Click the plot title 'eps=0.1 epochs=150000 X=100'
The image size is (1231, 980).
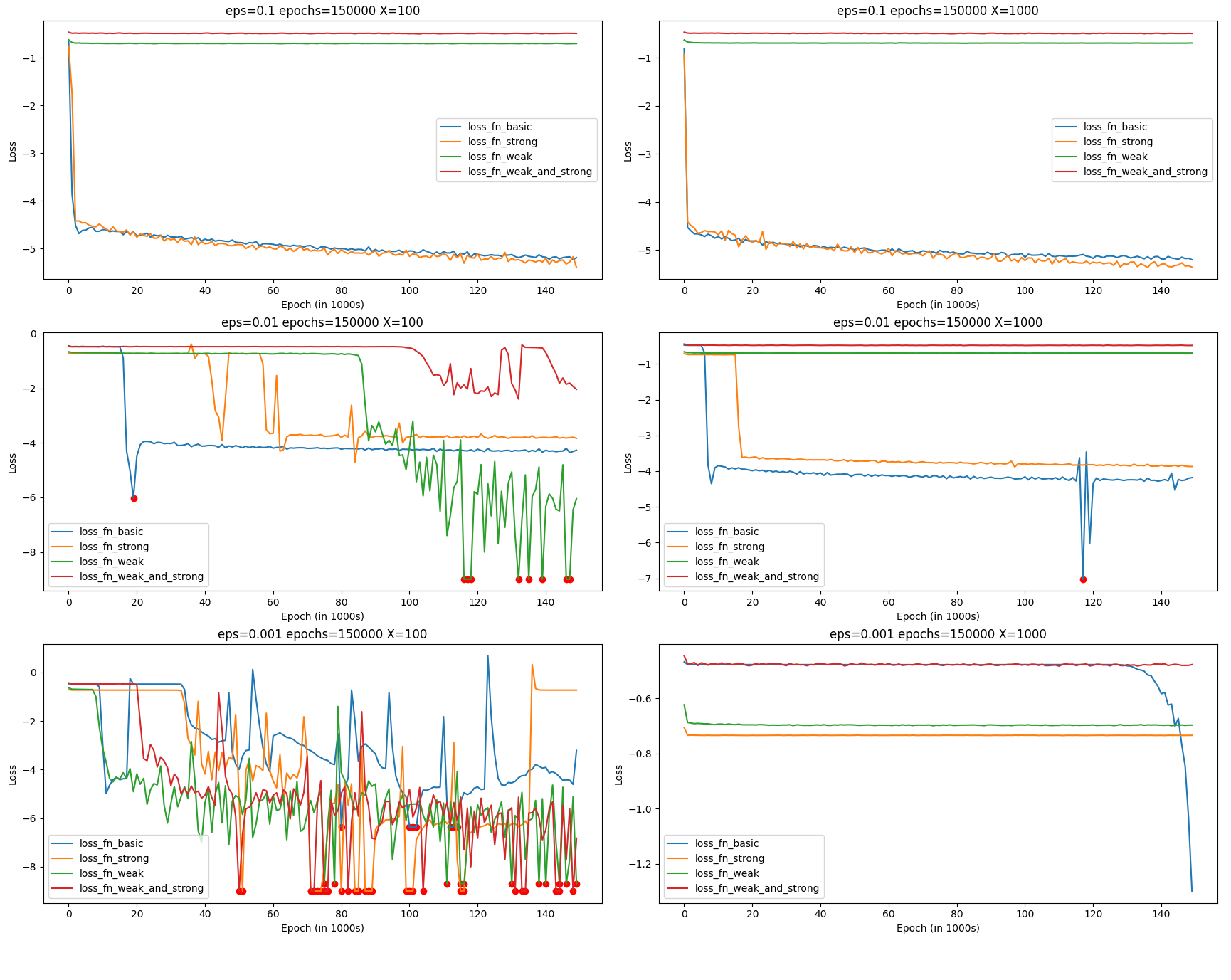(322, 11)
